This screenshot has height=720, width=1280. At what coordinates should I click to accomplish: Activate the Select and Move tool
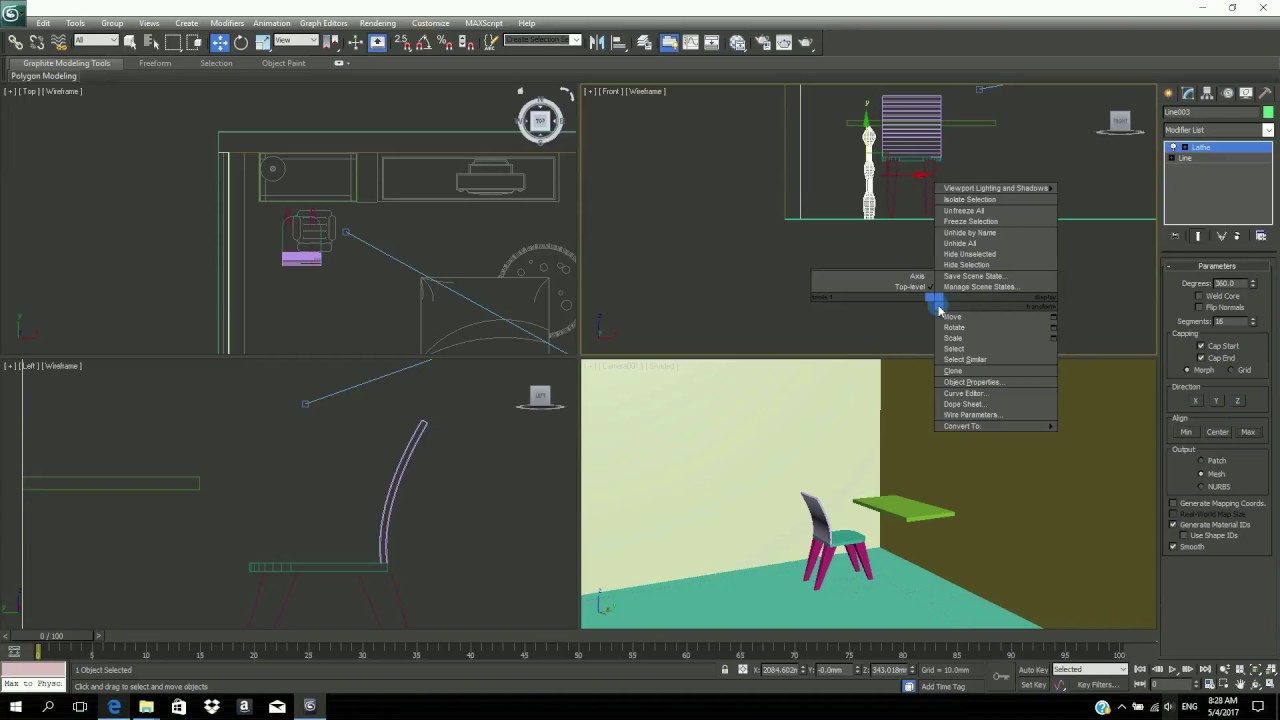pyautogui.click(x=220, y=42)
